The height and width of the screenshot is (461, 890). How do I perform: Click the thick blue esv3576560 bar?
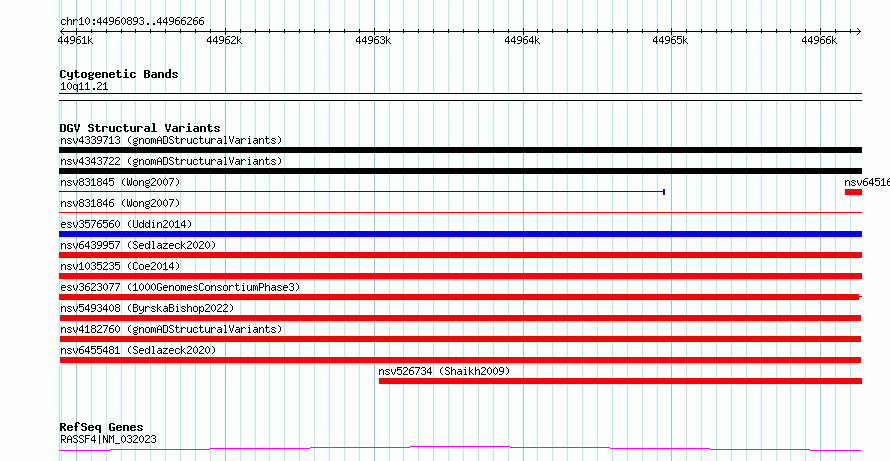460,234
